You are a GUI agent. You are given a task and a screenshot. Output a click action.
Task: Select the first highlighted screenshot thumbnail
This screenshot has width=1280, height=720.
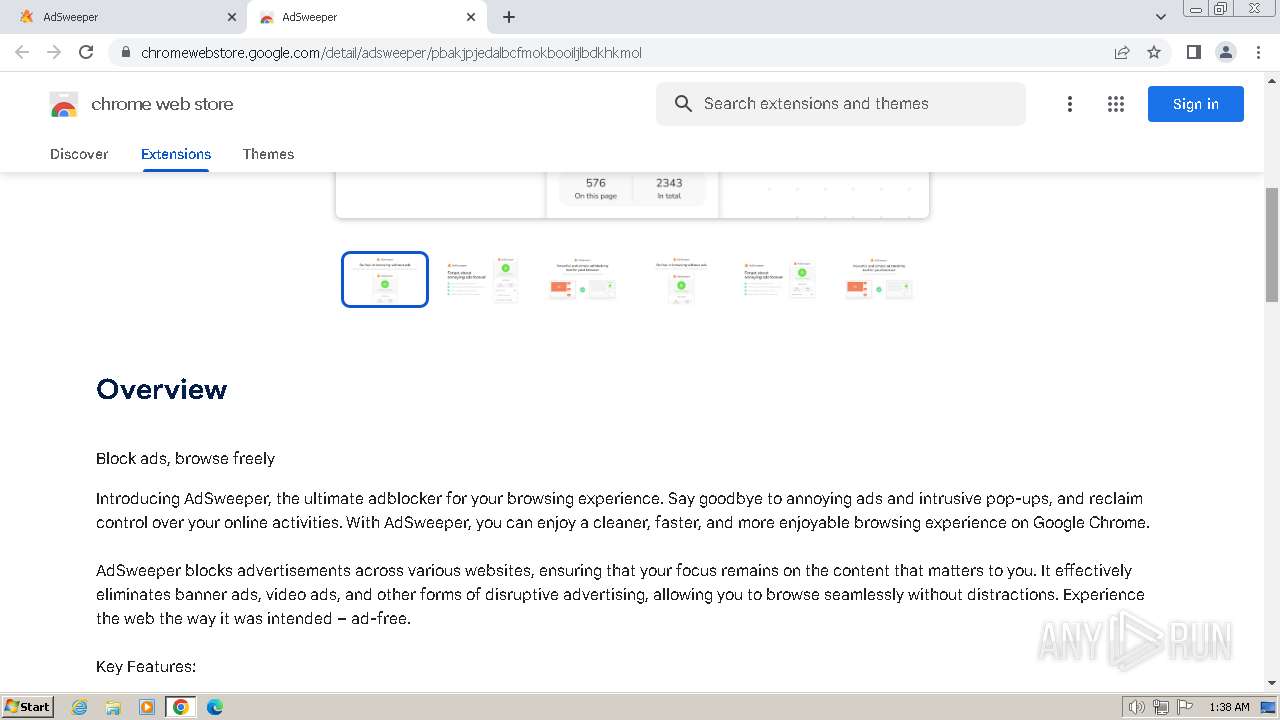click(385, 279)
